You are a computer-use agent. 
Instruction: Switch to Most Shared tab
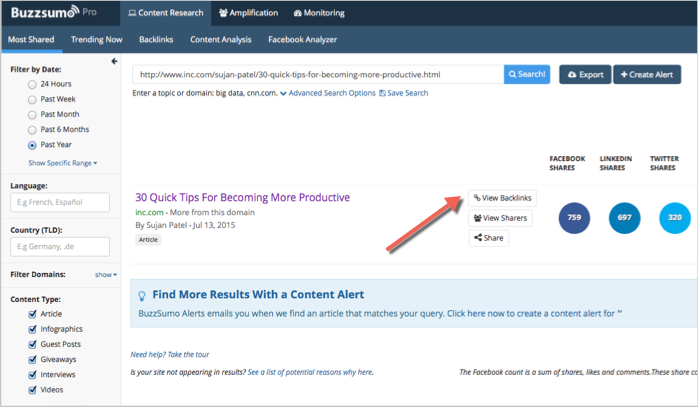pos(31,39)
